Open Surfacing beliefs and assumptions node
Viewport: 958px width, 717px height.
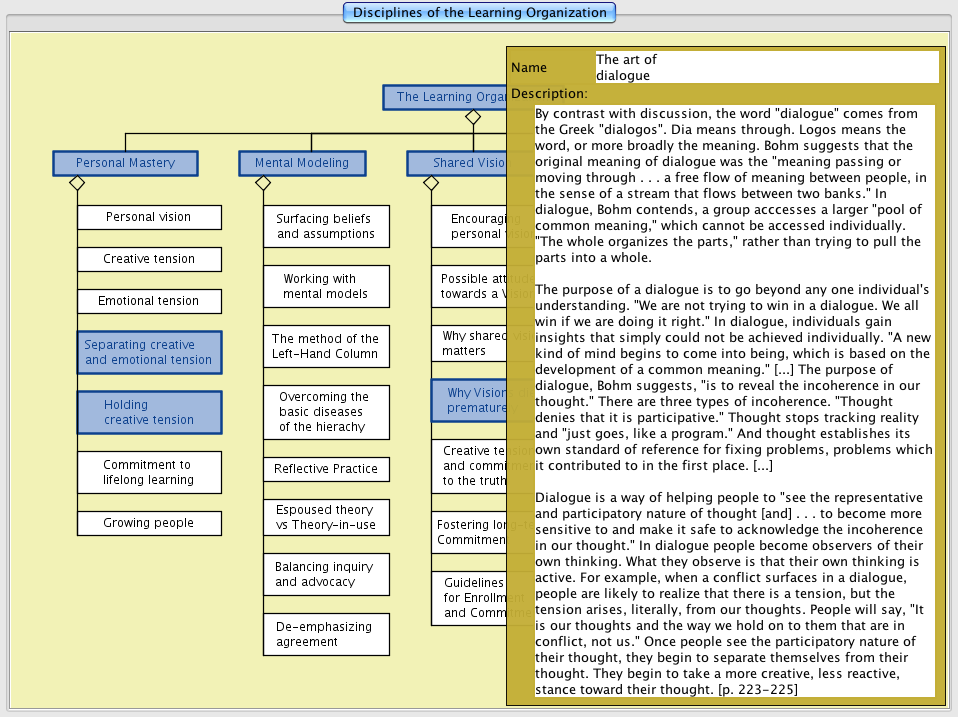(326, 226)
